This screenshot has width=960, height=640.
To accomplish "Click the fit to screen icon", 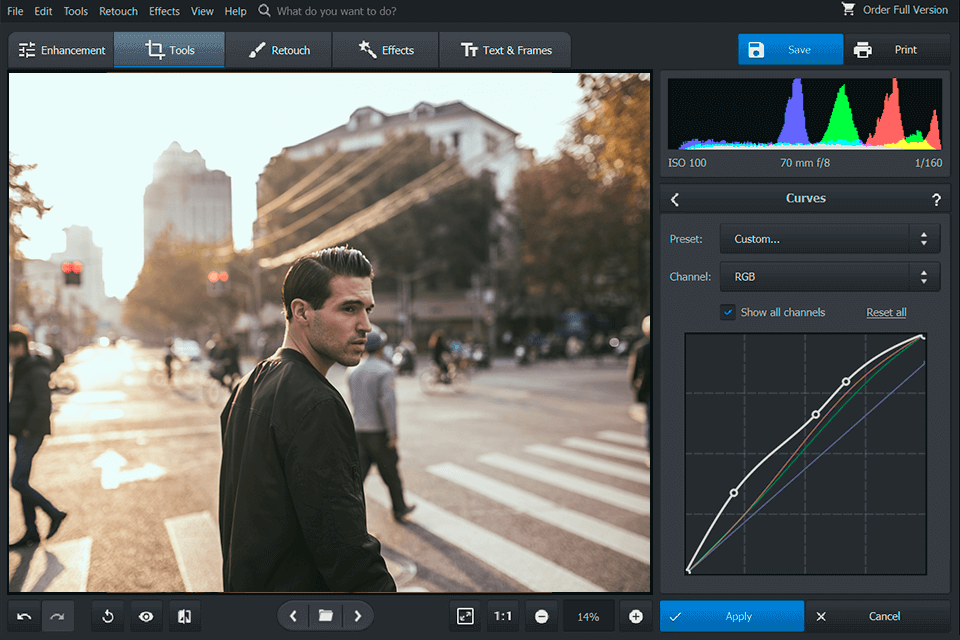I will [x=465, y=617].
